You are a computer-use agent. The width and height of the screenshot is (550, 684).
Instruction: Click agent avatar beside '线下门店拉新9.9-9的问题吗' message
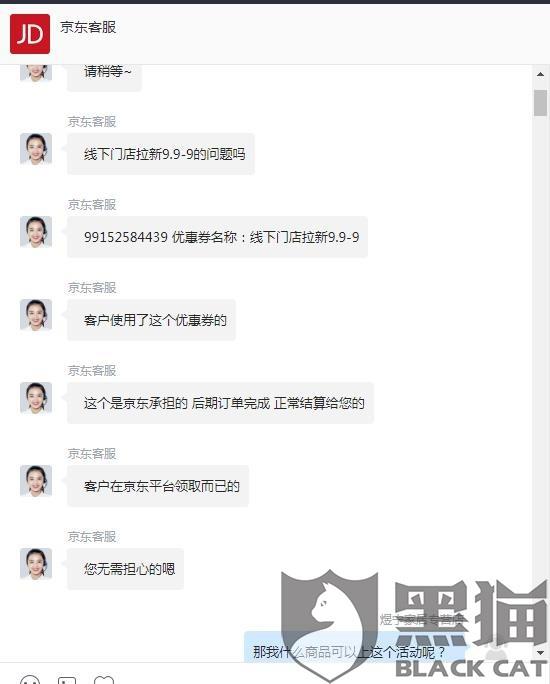[x=36, y=149]
